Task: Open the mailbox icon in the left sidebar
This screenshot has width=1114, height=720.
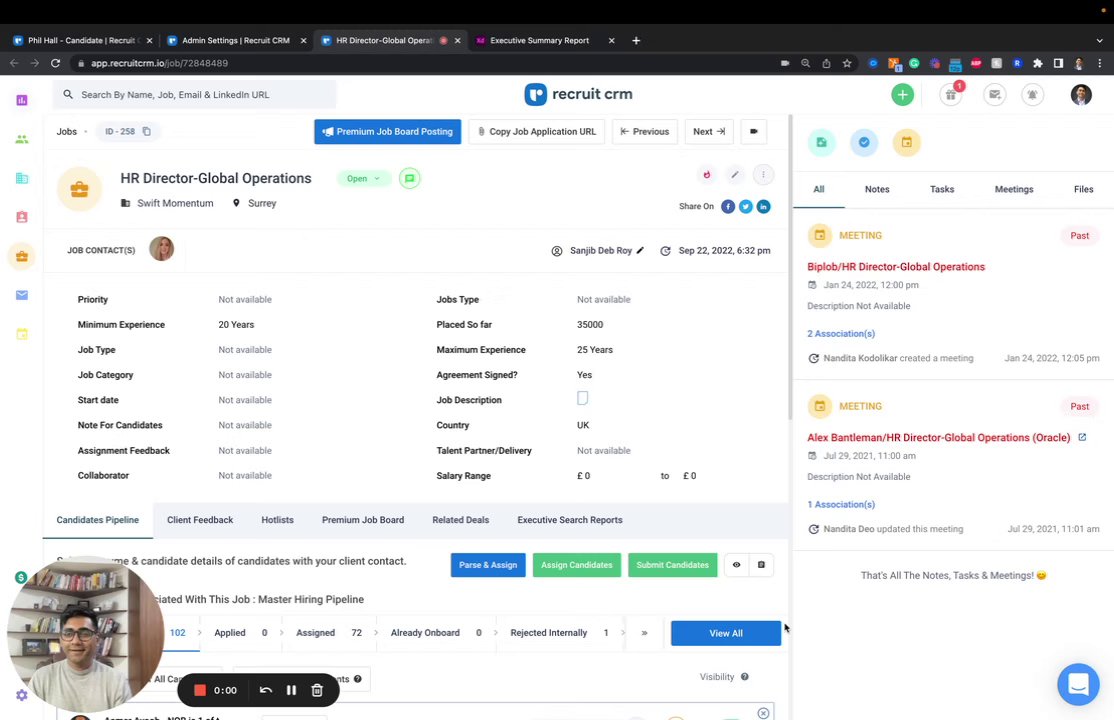Action: (x=21, y=295)
